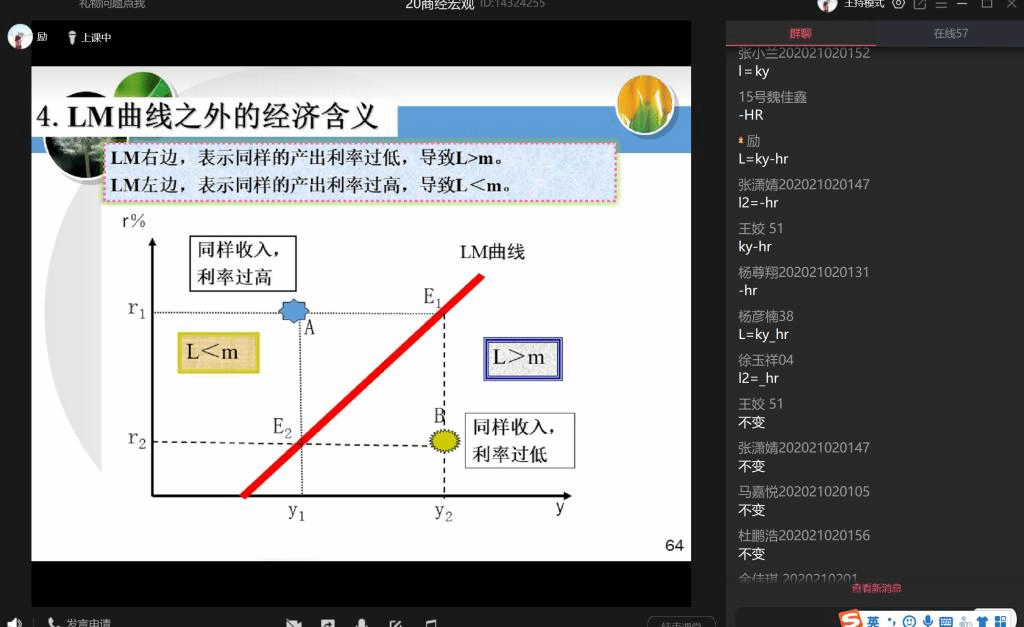Click the blue point A marker

[x=294, y=311]
